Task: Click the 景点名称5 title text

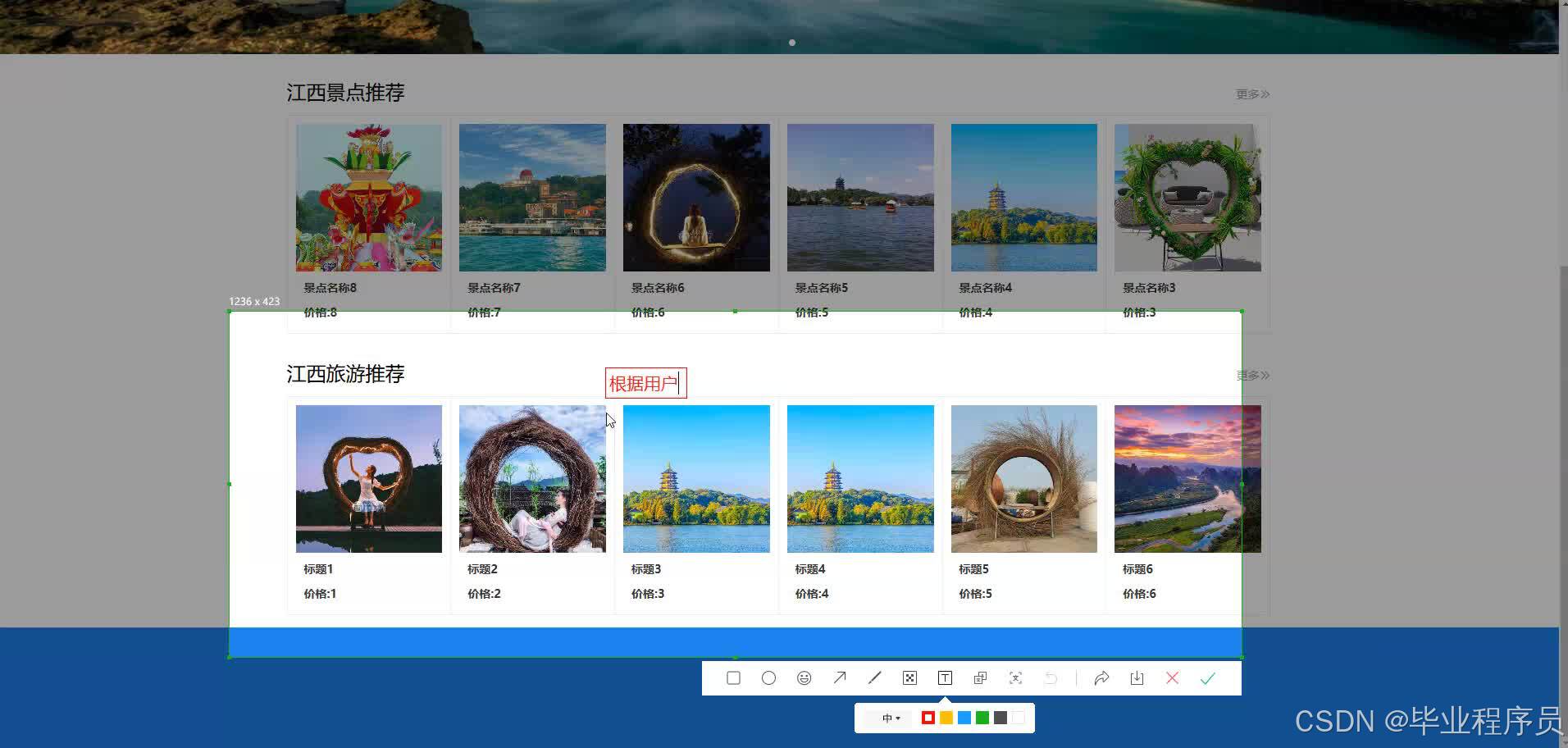Action: click(x=822, y=288)
